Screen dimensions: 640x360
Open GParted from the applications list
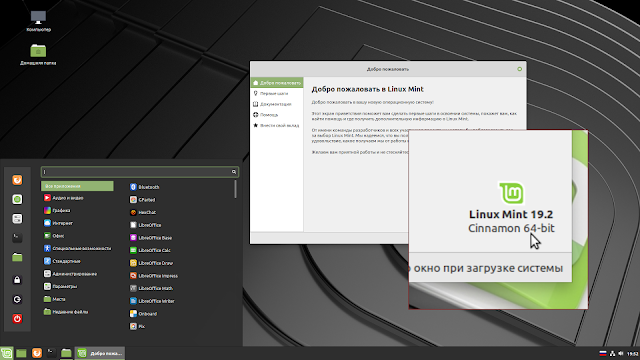(x=142, y=200)
